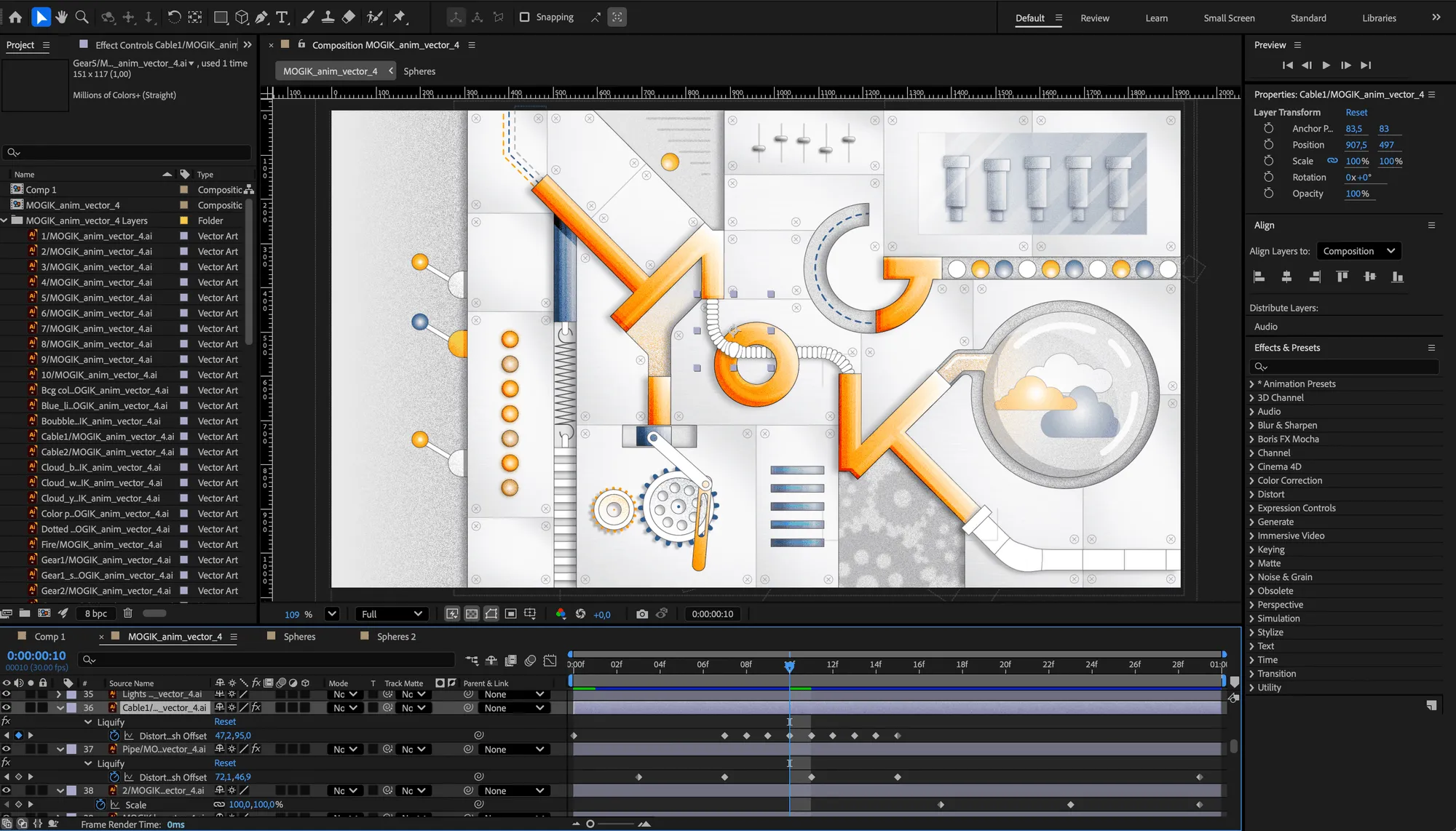The width and height of the screenshot is (1456, 831).
Task: Expand the Distort effects category
Action: tap(1251, 495)
